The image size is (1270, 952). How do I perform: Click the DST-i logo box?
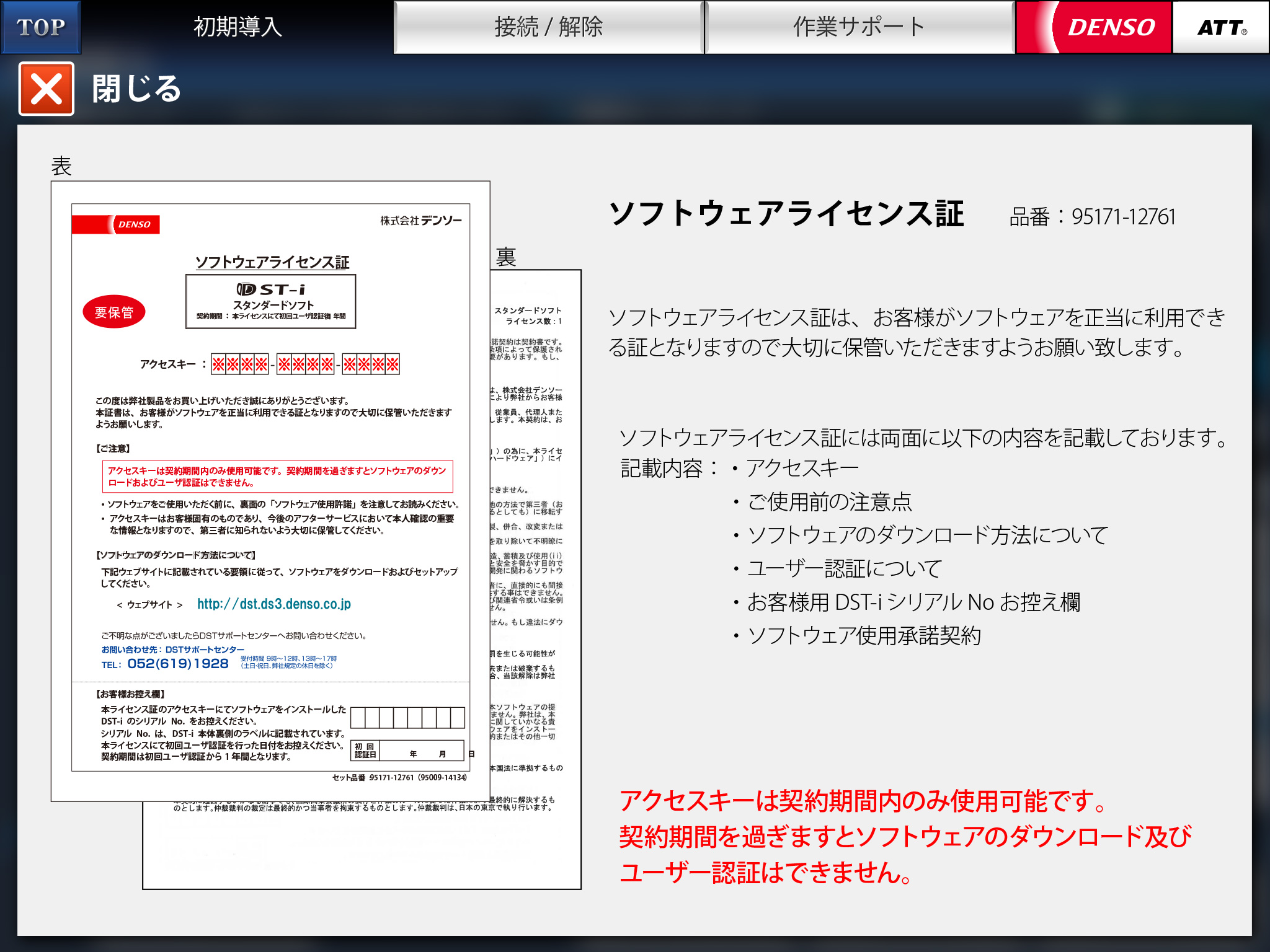click(x=271, y=301)
